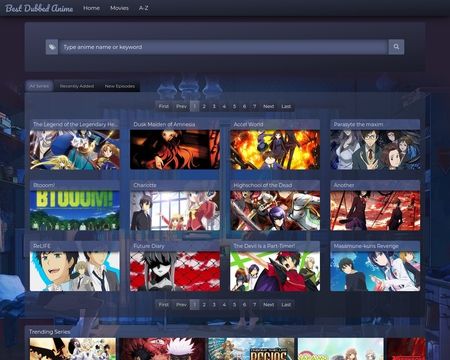450x360 pixels.
Task: Open the Dusk Maiden of Amnesia thumbnail
Action: 175,150
